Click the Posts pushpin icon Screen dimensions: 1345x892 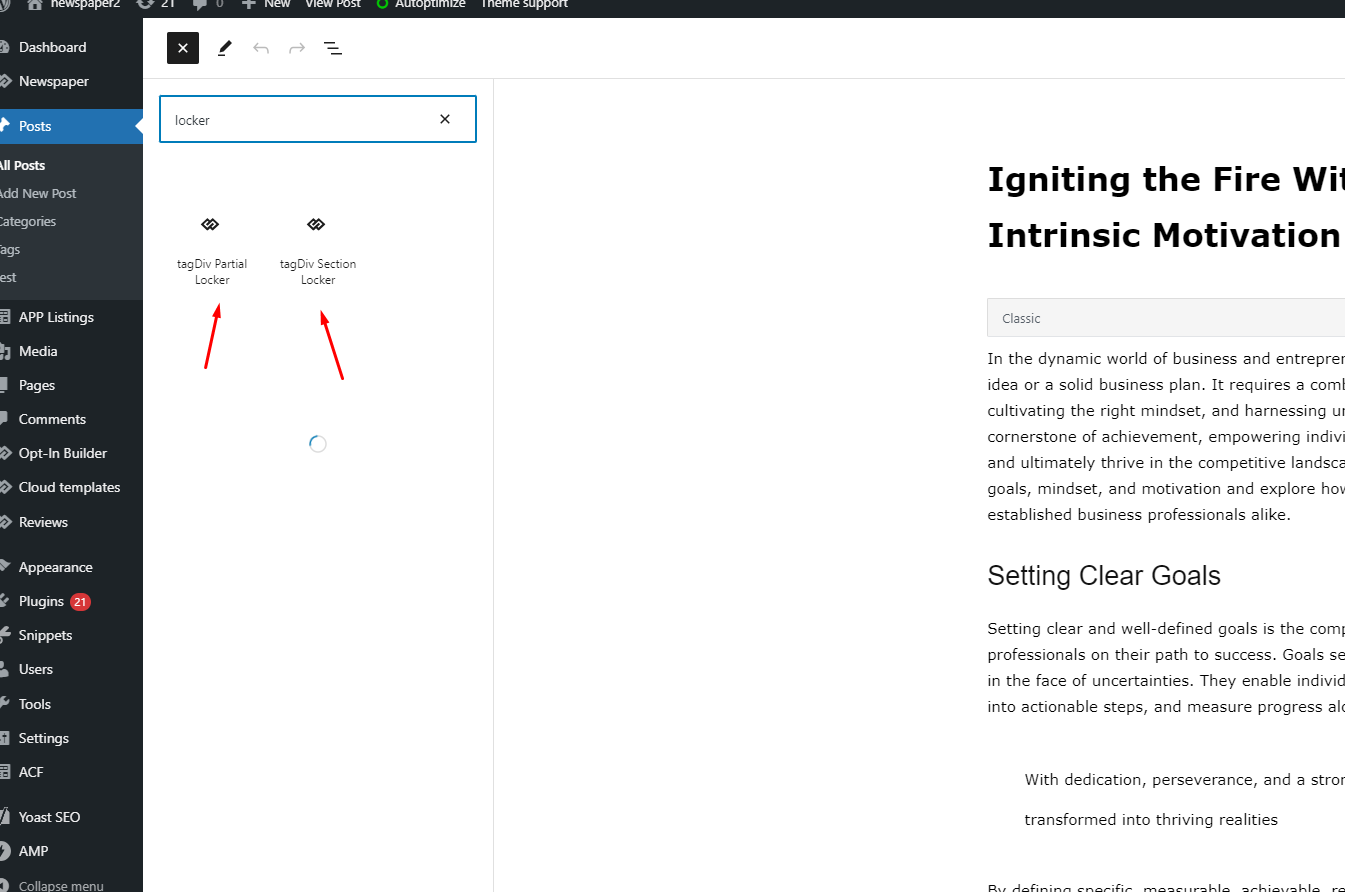coord(4,126)
